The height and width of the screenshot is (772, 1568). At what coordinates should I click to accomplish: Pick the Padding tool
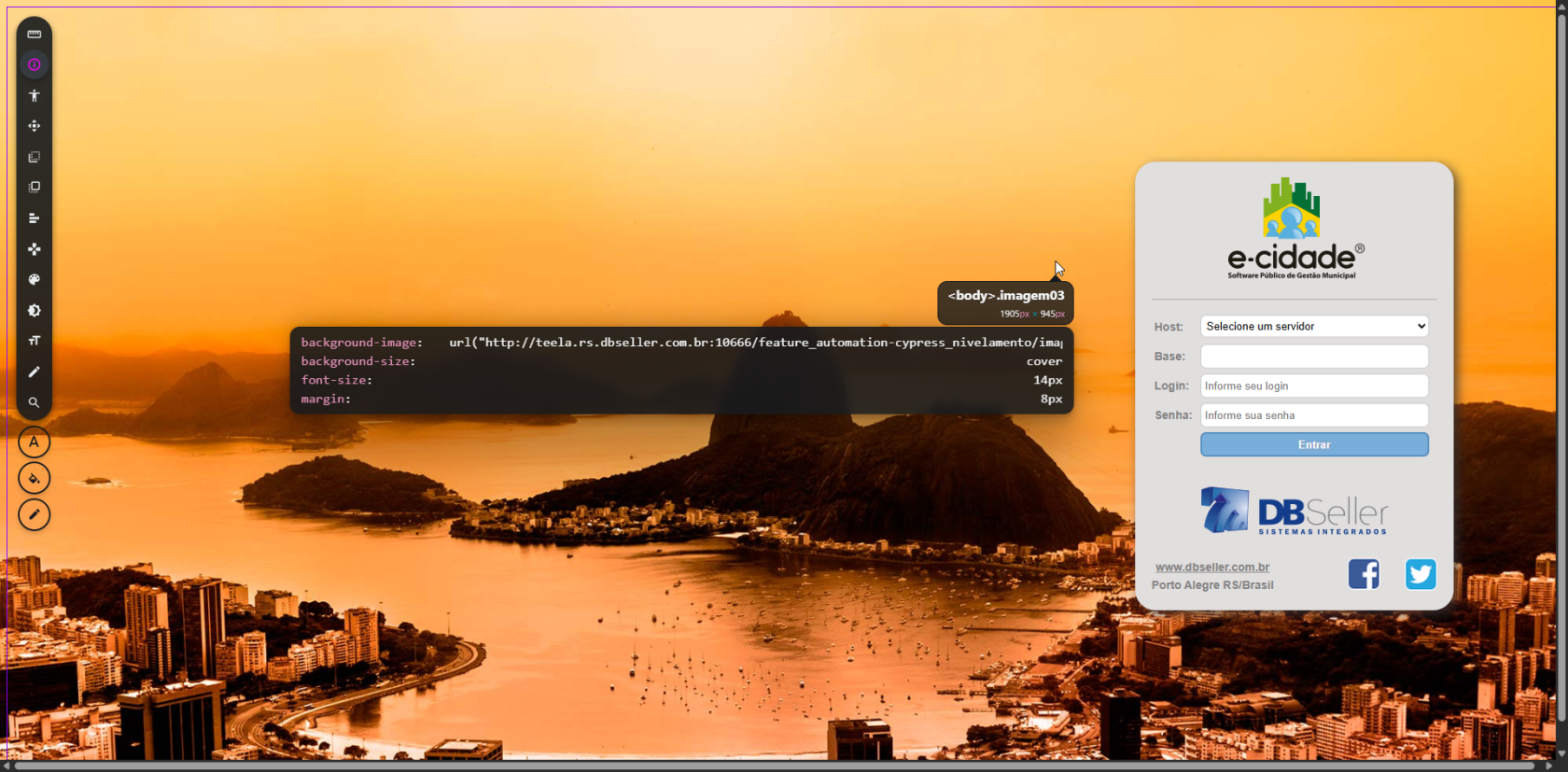pos(35,188)
